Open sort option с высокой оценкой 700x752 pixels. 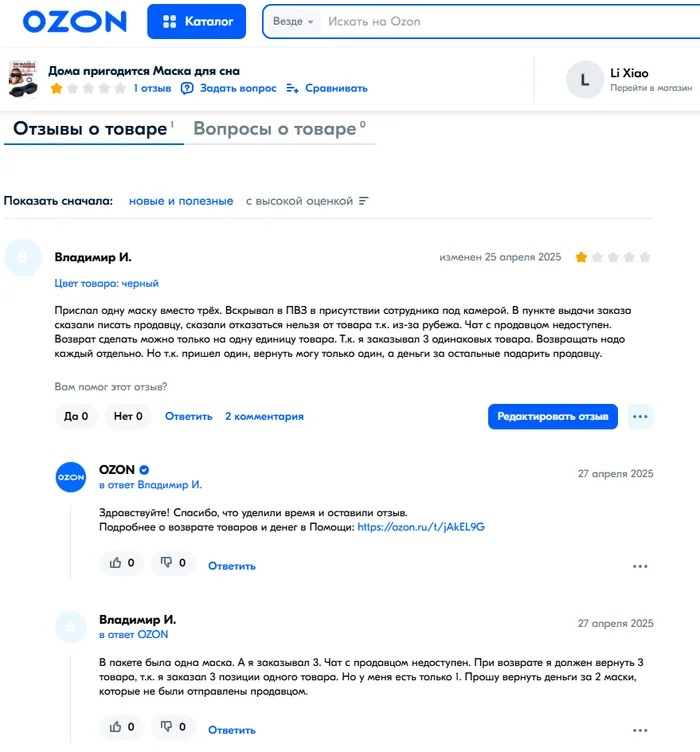pos(307,201)
